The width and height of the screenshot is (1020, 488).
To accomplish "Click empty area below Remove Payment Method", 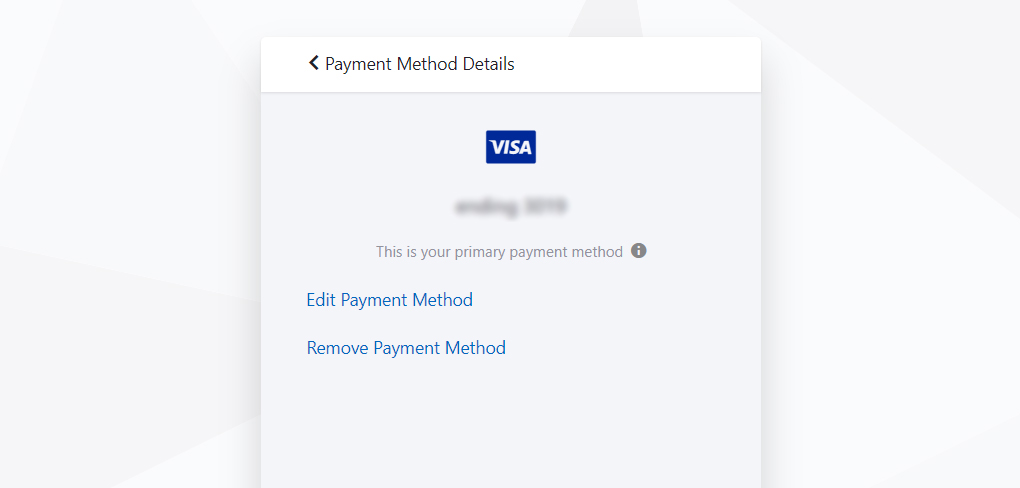I will point(511,423).
